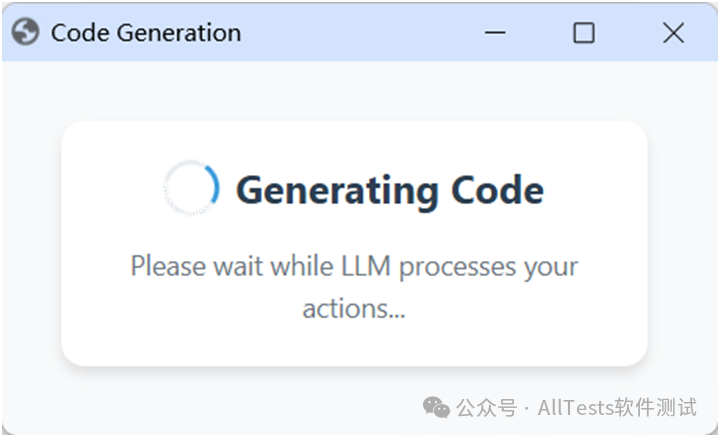Click the 'AllTests软件测试' watermark text
Viewport: 720px width, 437px height.
point(617,408)
